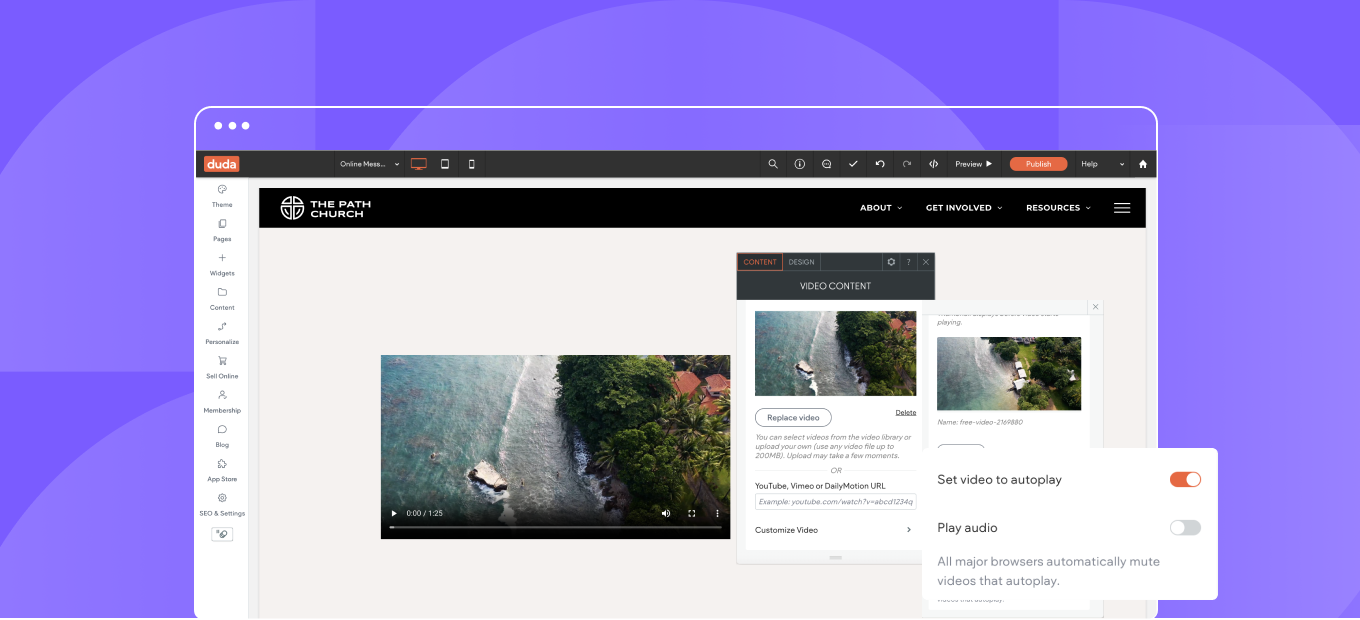Click the video volume icon

click(666, 513)
